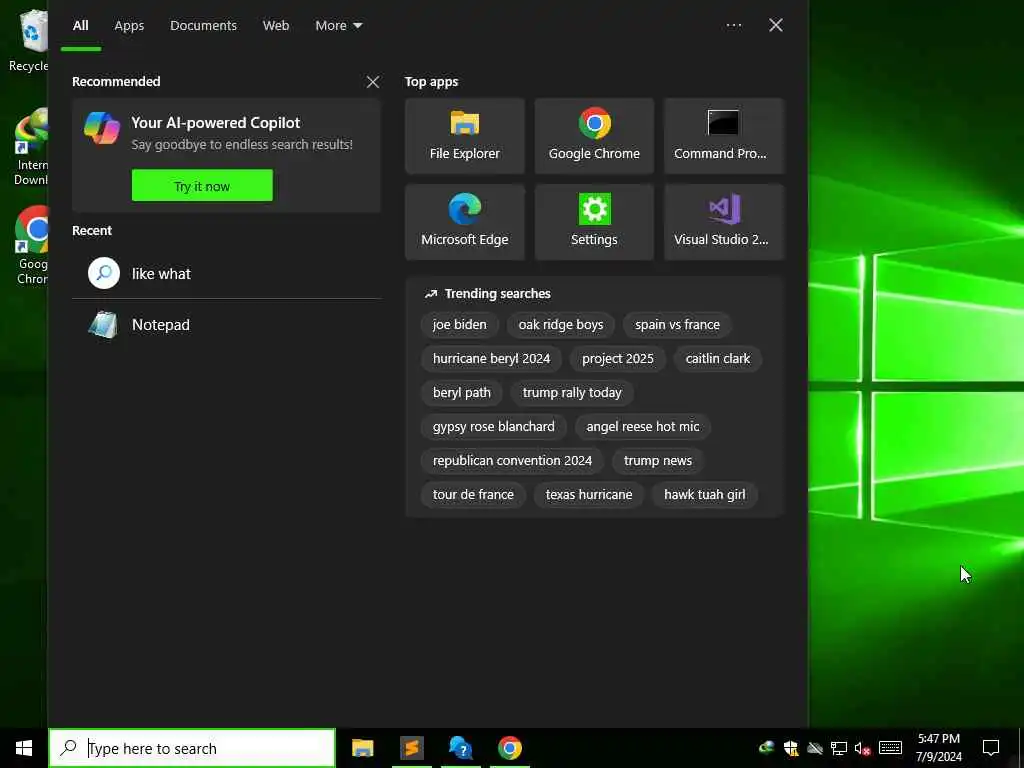Search trending 'tour de france'

(473, 494)
